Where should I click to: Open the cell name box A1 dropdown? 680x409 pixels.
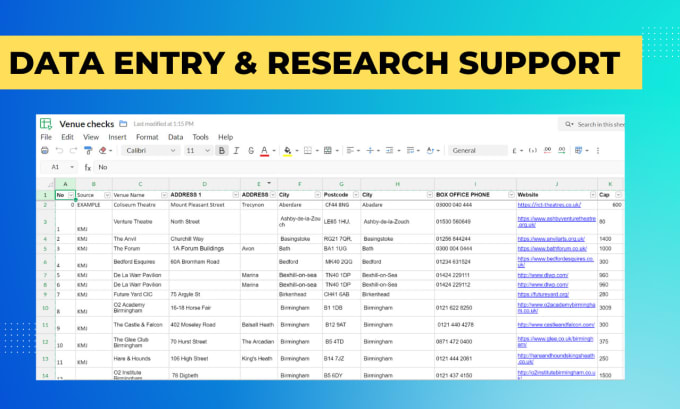point(72,167)
